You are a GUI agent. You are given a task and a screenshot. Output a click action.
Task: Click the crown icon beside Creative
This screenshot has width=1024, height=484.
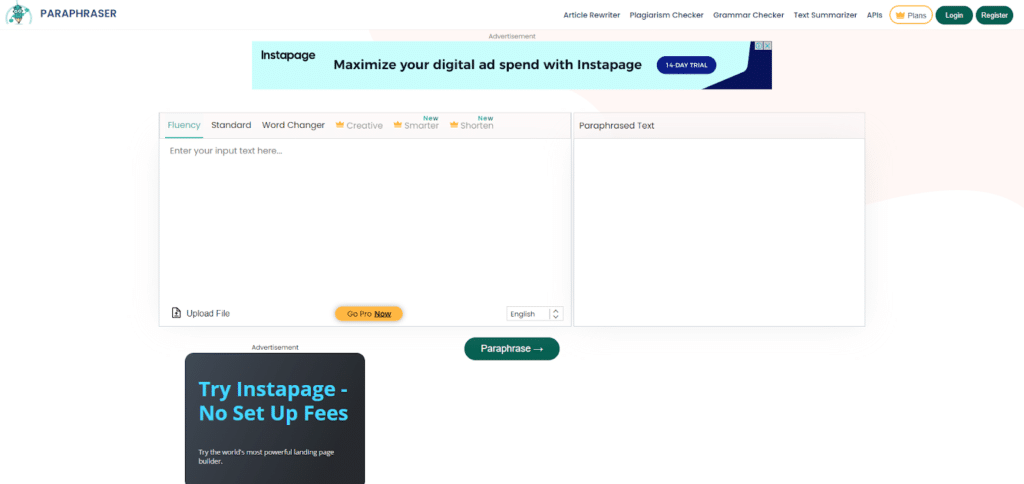(340, 125)
